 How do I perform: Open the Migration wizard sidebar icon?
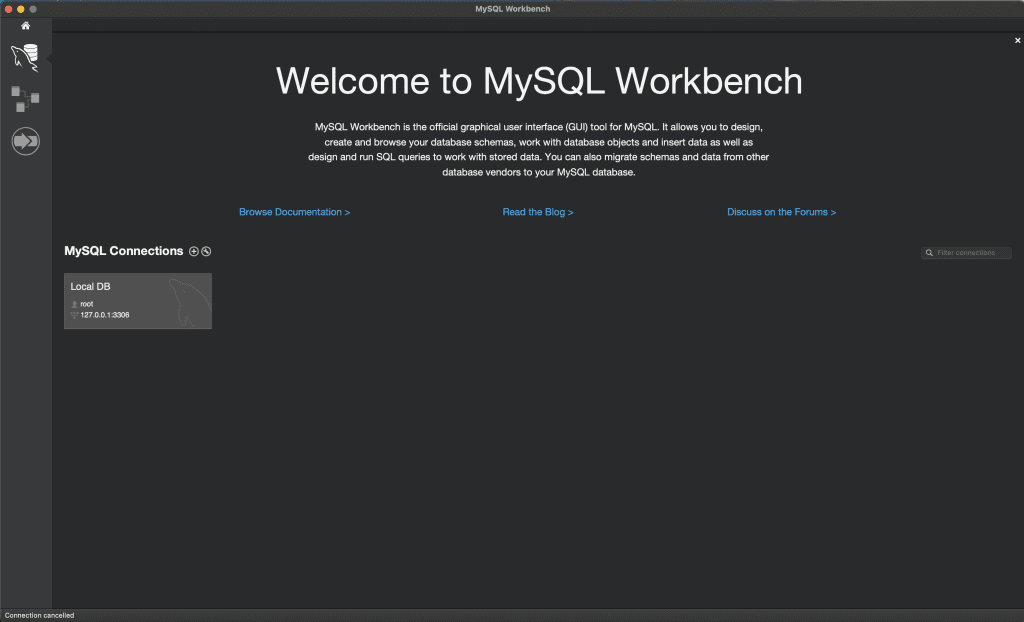pyautogui.click(x=25, y=141)
